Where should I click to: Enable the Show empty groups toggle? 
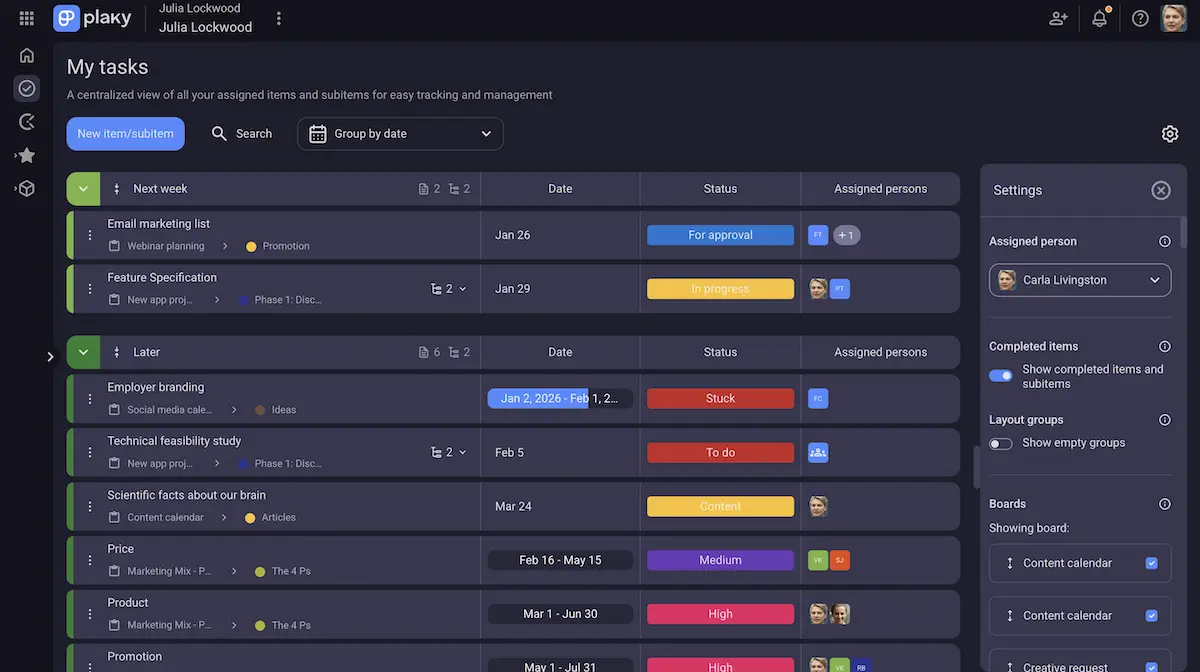(x=1000, y=443)
